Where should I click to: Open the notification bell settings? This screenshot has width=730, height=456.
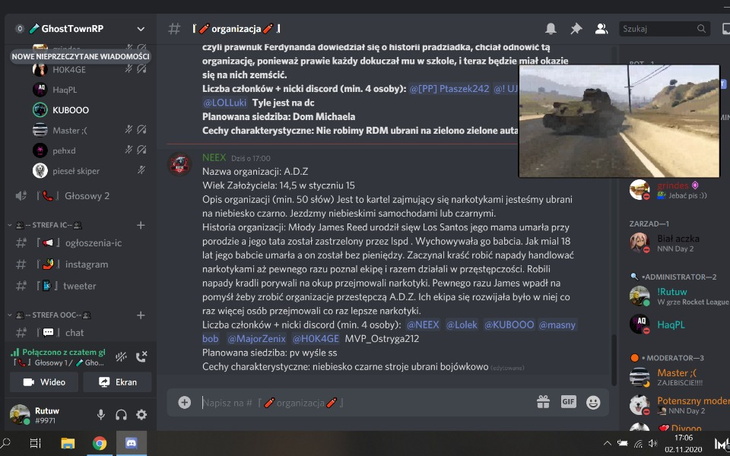click(551, 29)
